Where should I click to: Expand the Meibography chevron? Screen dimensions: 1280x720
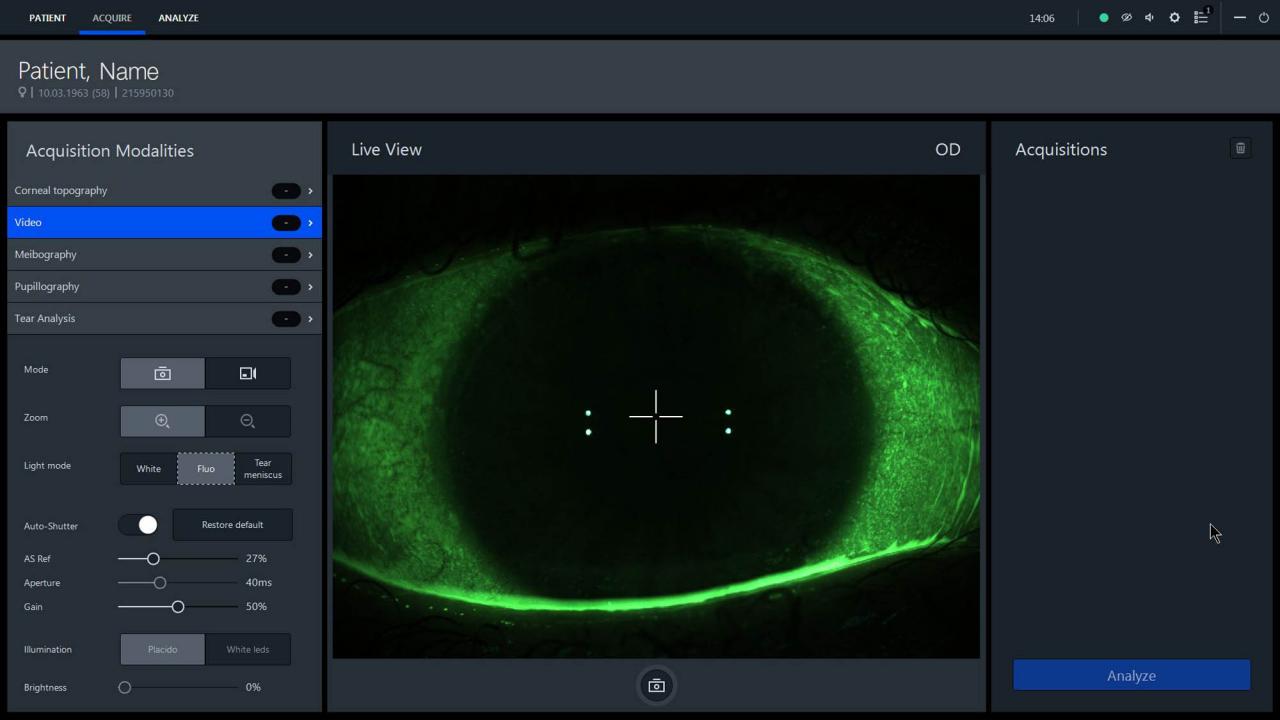click(310, 255)
